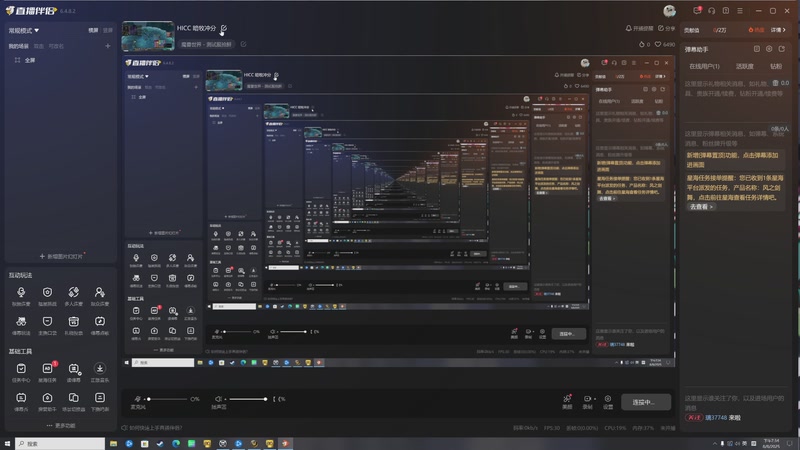Select the 全屏 source item
Image resolution: width=800 pixels, height=450 pixels.
tap(30, 60)
